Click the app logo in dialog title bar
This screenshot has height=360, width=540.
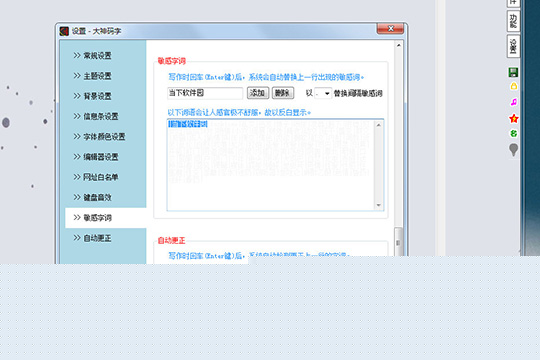click(x=64, y=31)
